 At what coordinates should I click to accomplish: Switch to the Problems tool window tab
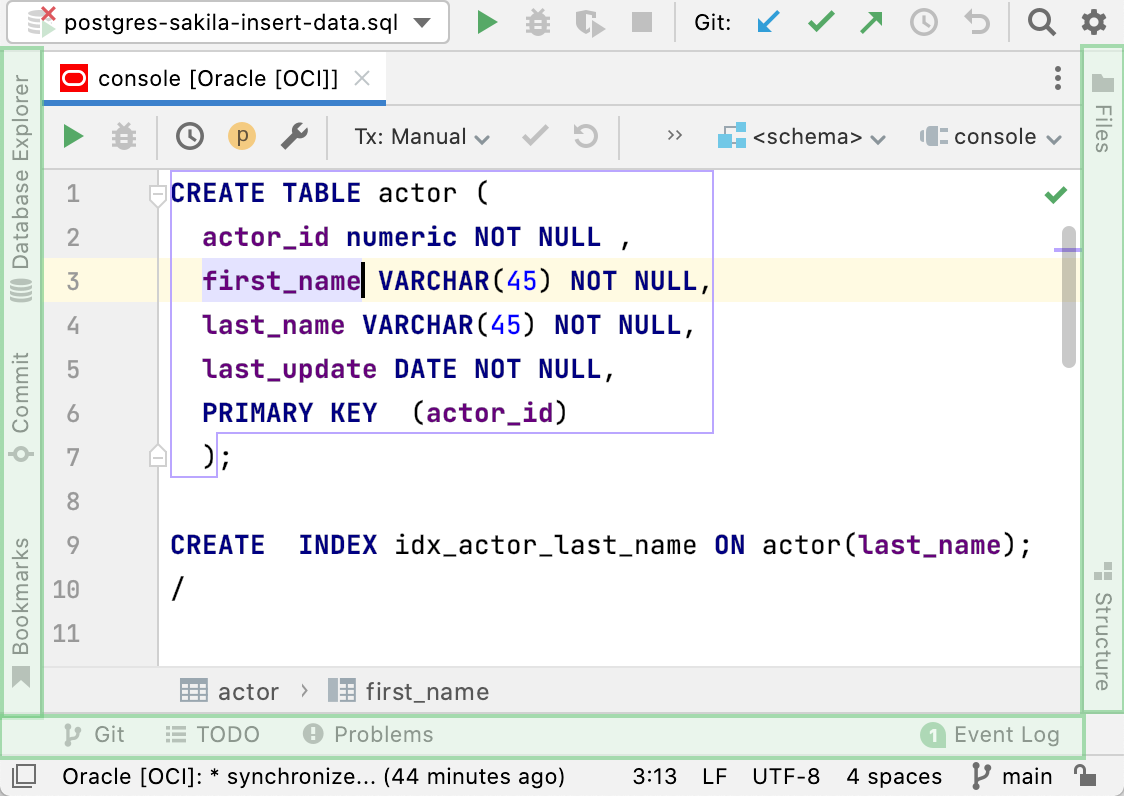(369, 735)
